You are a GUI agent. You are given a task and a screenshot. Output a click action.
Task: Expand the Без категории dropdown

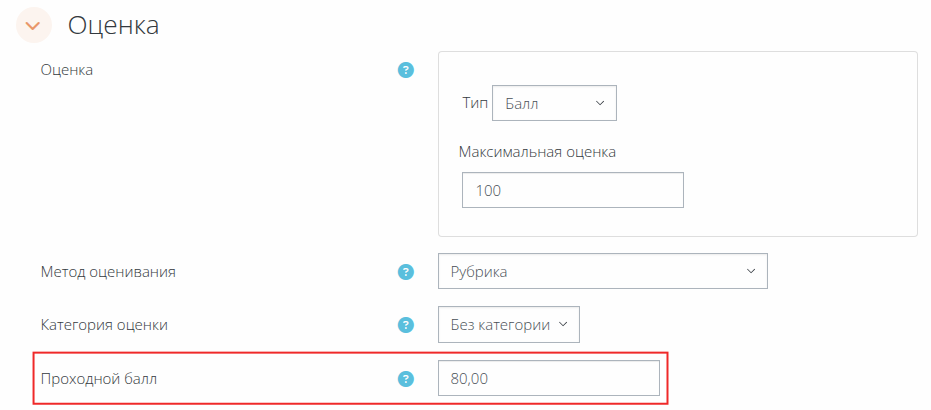tap(508, 324)
